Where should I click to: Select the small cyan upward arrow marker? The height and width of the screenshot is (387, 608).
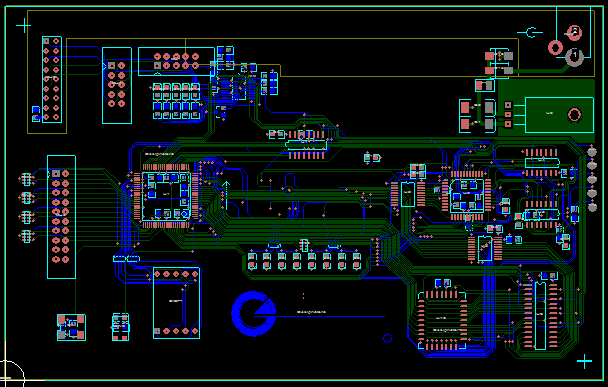coord(226,195)
